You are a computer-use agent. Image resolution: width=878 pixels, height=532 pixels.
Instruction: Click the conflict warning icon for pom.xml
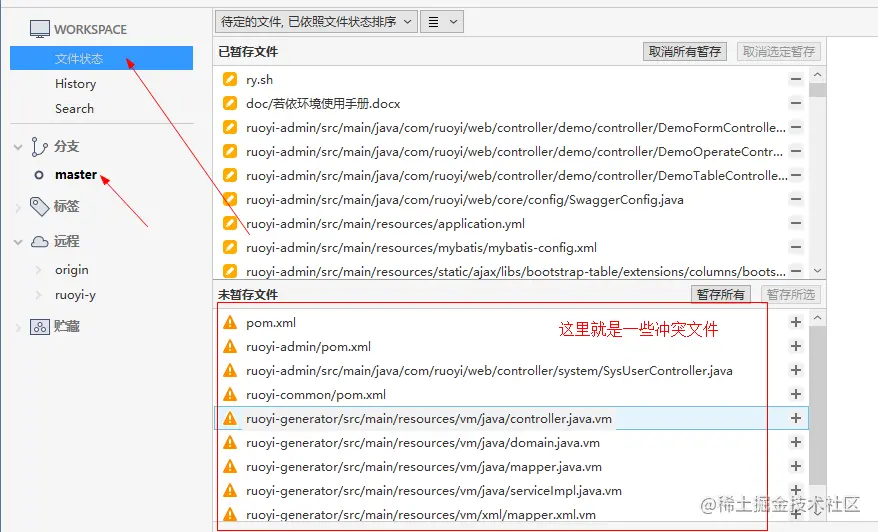point(230,323)
